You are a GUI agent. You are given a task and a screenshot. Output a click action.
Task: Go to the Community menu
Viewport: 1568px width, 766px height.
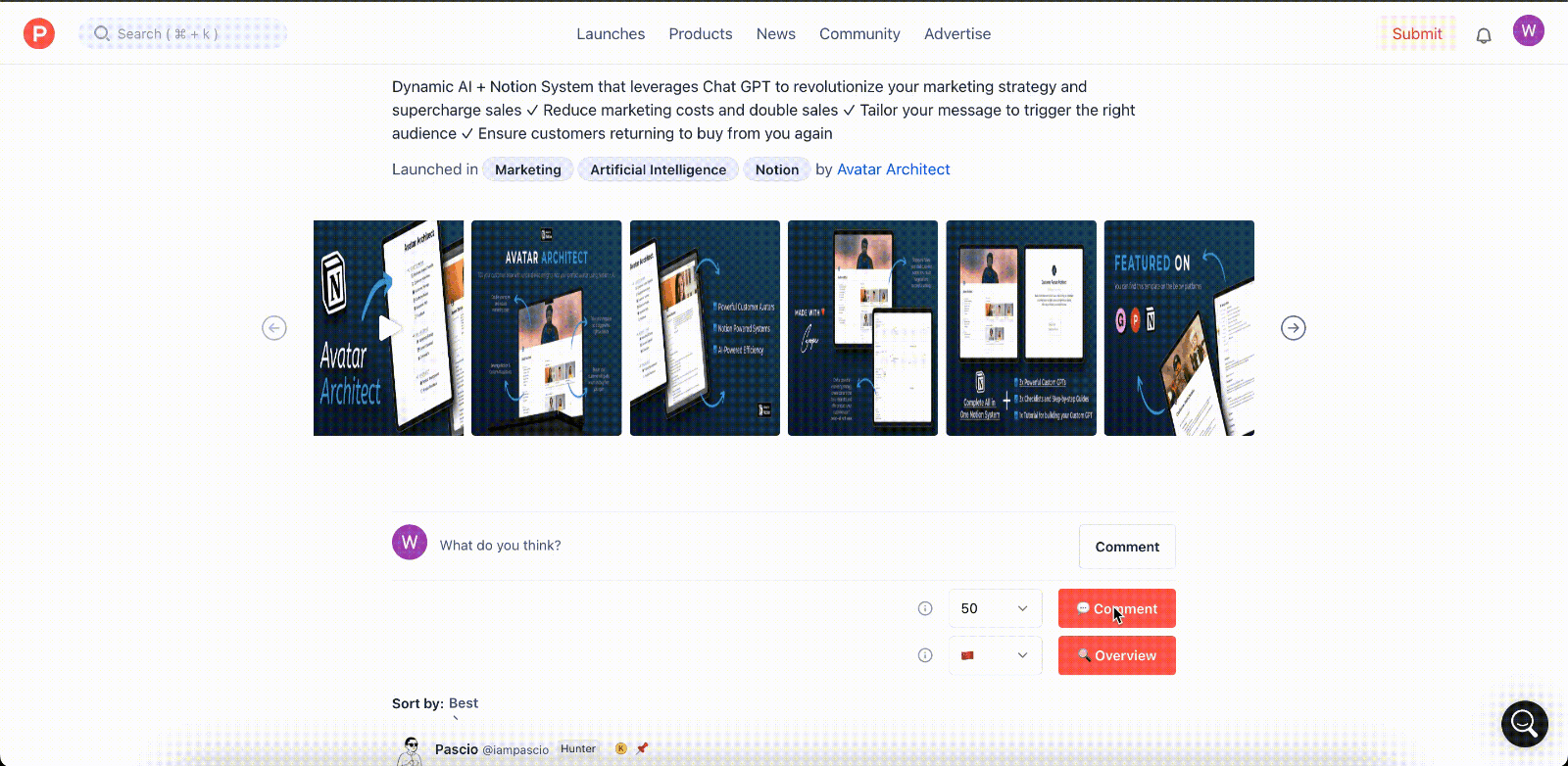(x=859, y=33)
